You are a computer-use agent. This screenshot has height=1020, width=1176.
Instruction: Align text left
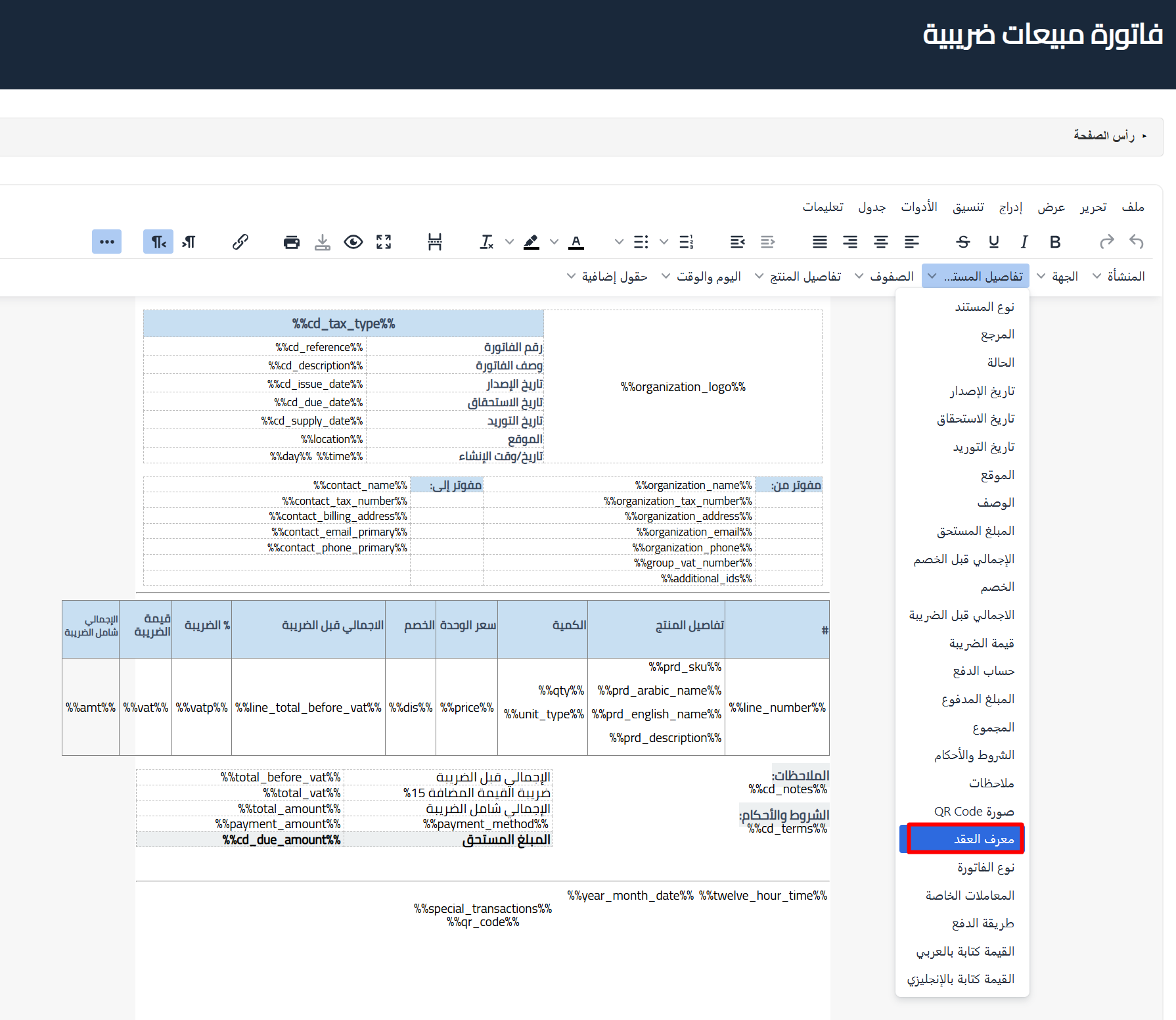(912, 242)
